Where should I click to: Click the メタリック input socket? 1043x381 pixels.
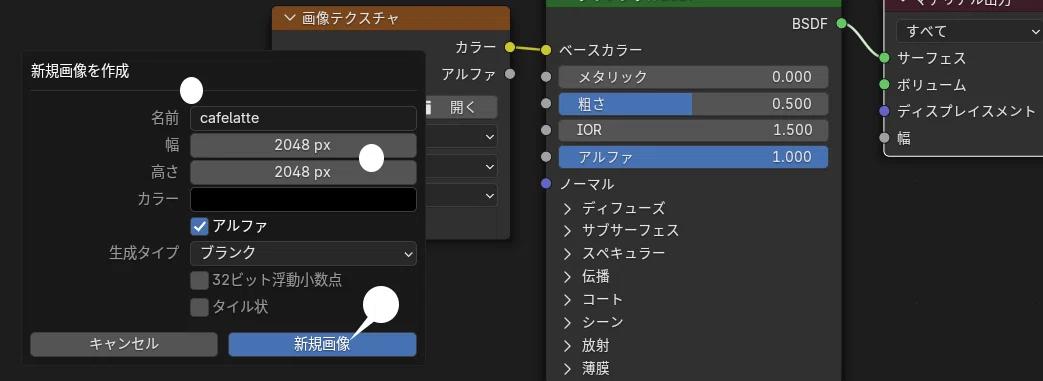coord(546,76)
